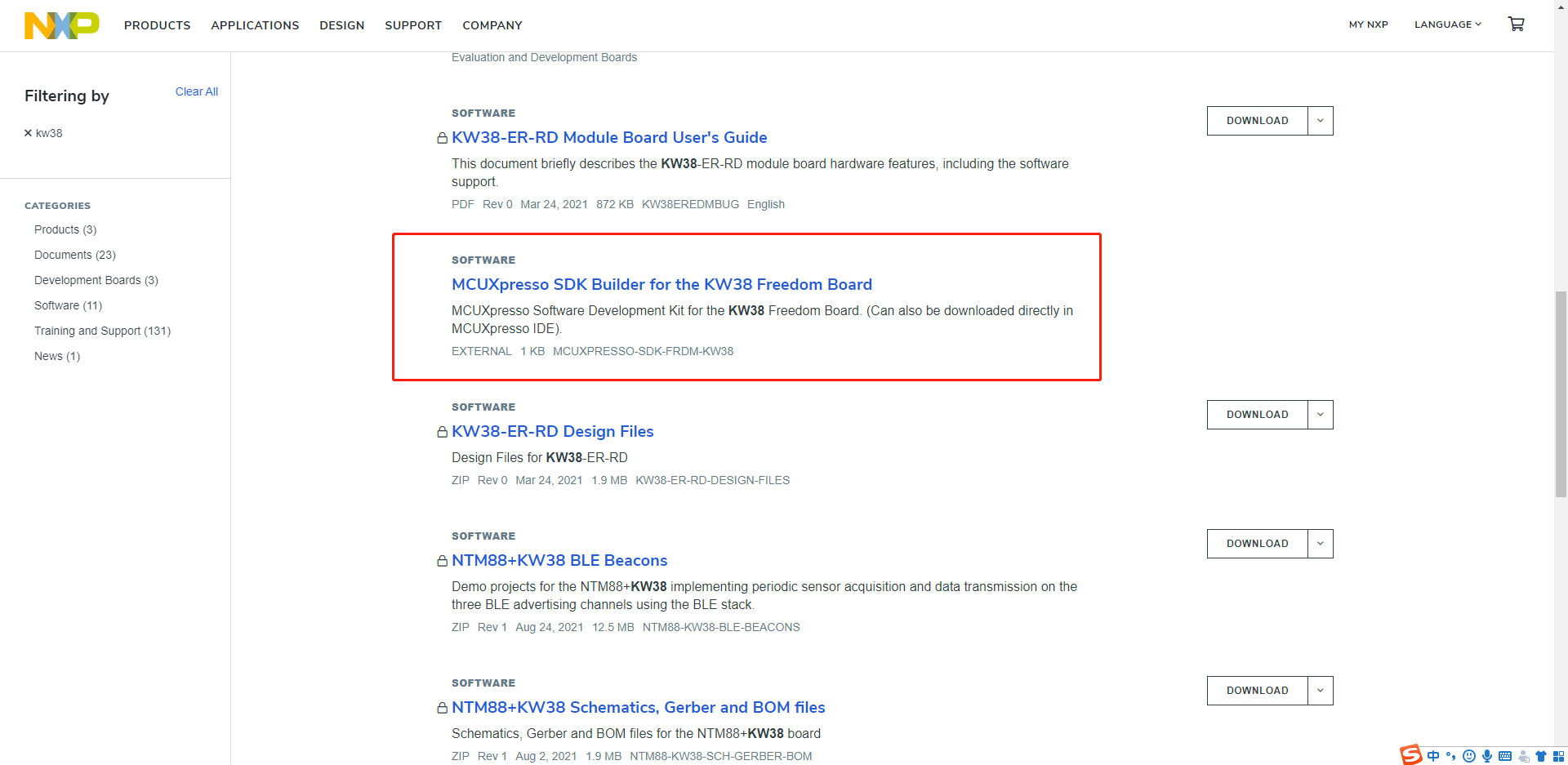Open NTM88+KW38 Schematics, Gerber and BOM files link
The width and height of the screenshot is (1568, 765).
[639, 707]
